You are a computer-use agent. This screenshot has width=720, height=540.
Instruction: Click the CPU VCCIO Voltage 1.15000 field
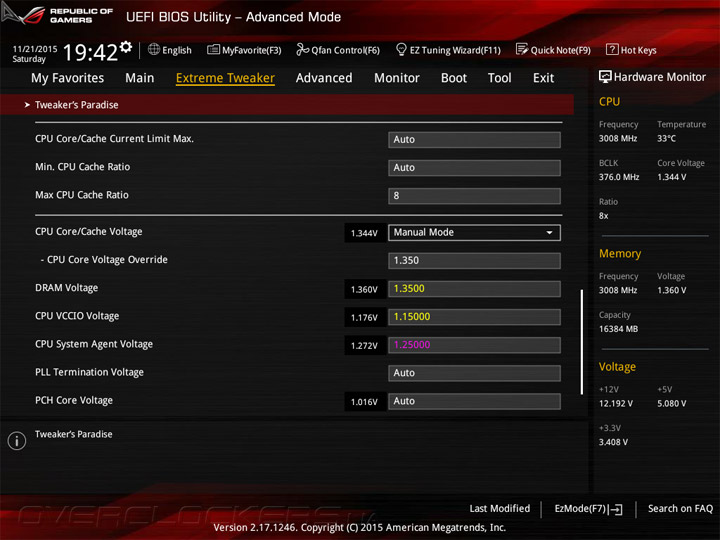pos(474,317)
